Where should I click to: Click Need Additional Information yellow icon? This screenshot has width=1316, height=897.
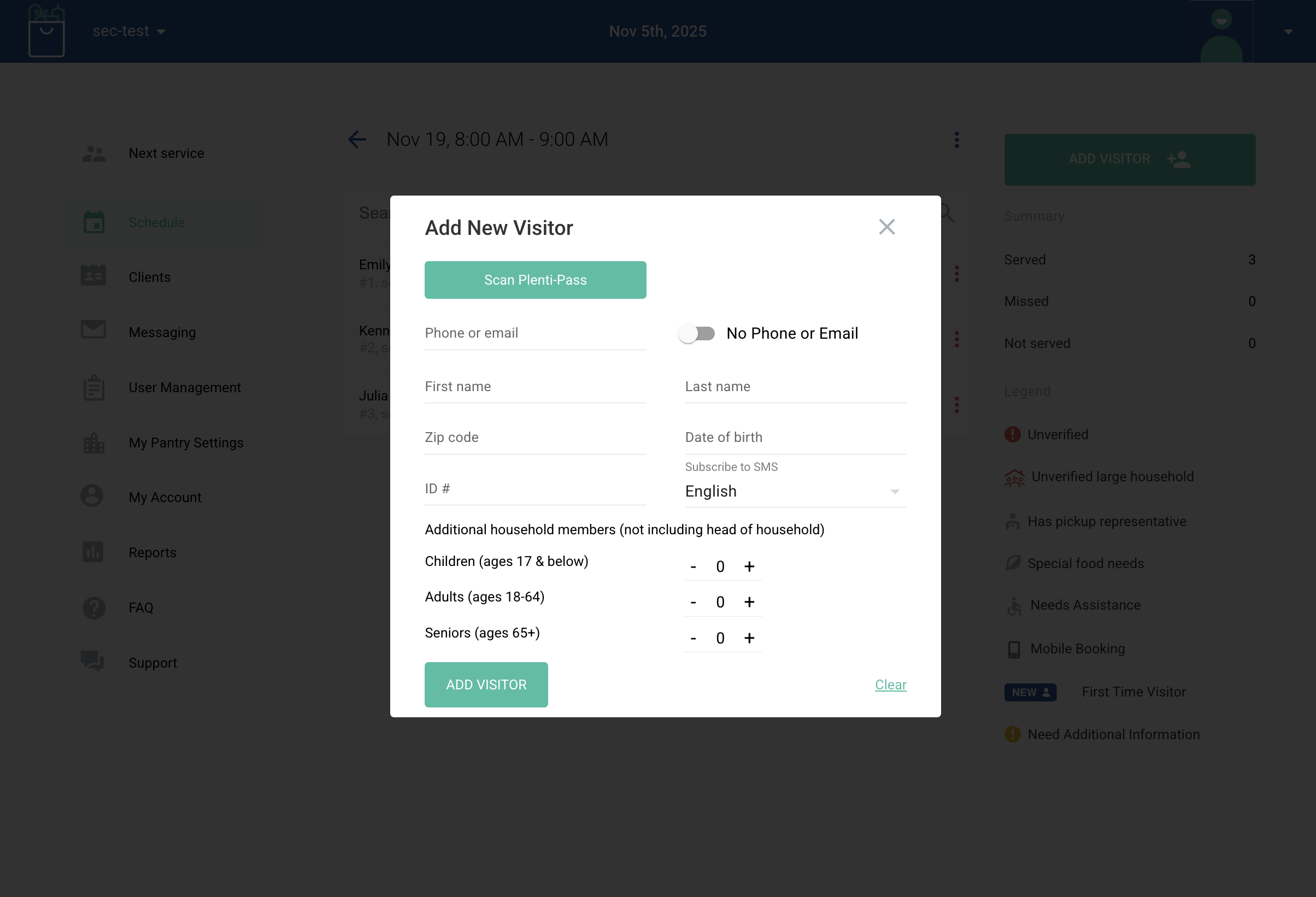[x=1012, y=735]
